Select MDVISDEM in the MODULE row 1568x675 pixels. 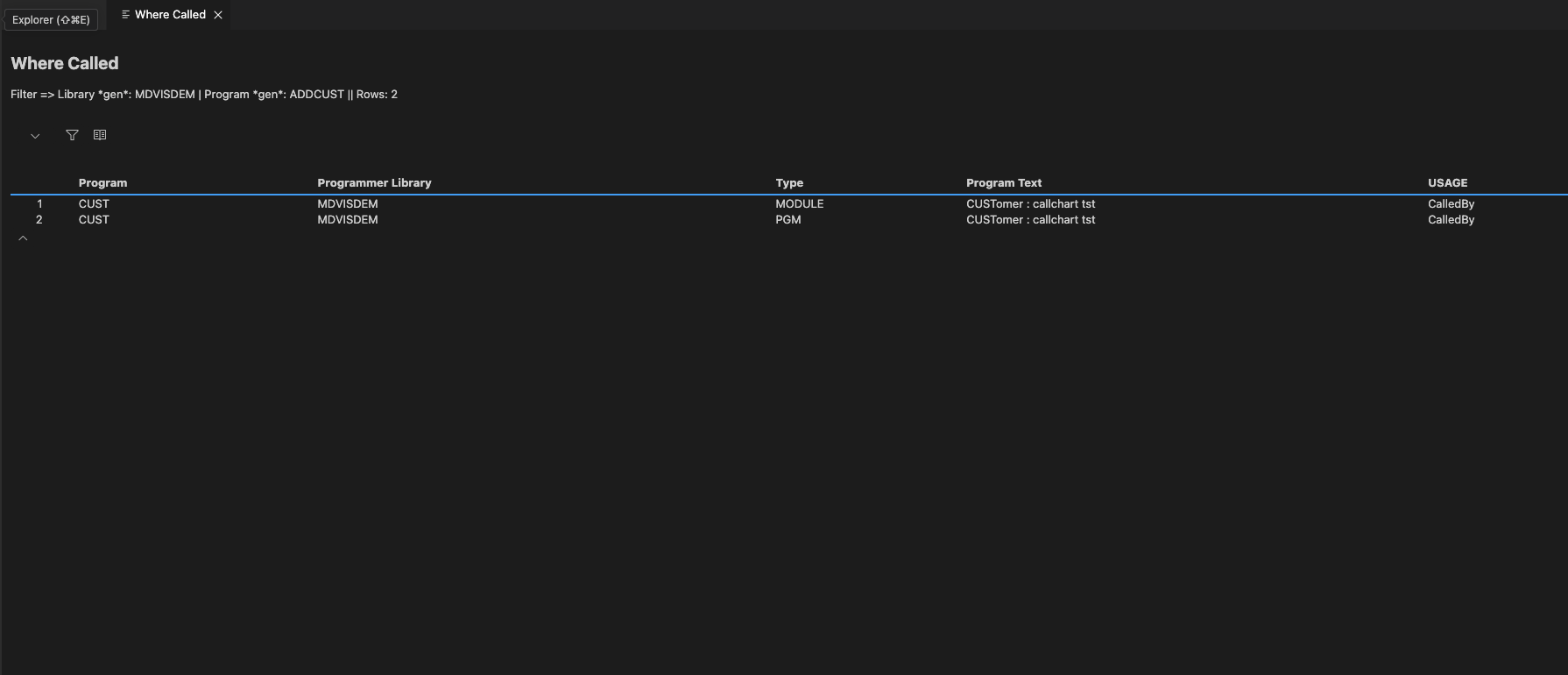(348, 204)
